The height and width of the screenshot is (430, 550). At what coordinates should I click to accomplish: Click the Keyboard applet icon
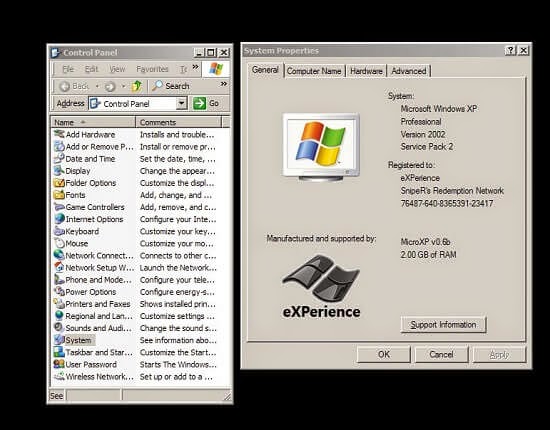click(59, 231)
